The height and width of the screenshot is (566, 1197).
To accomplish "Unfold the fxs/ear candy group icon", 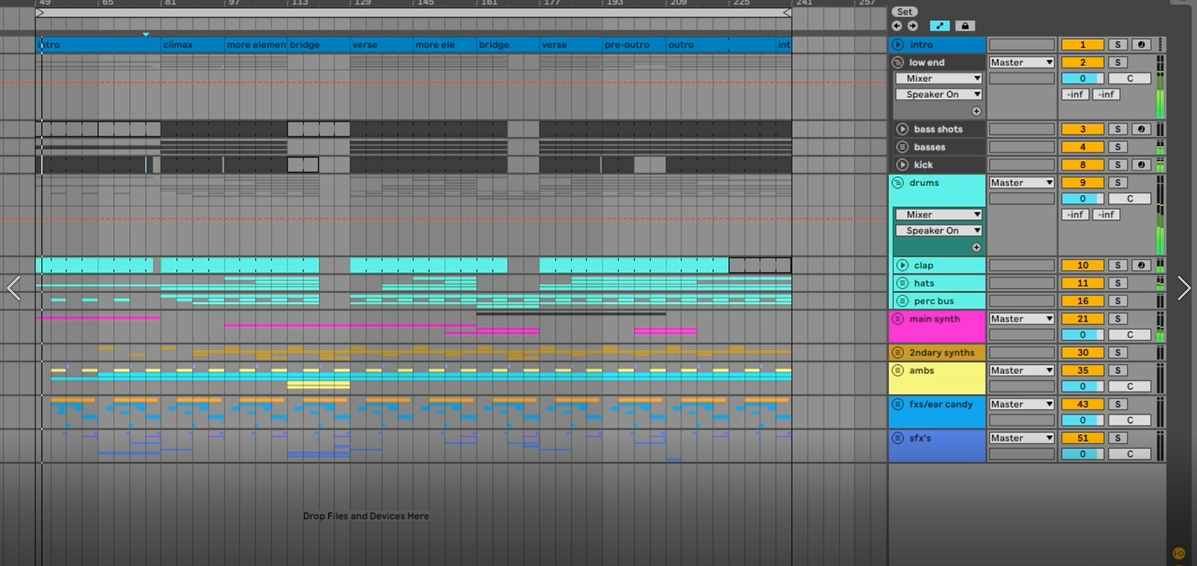I will click(898, 404).
